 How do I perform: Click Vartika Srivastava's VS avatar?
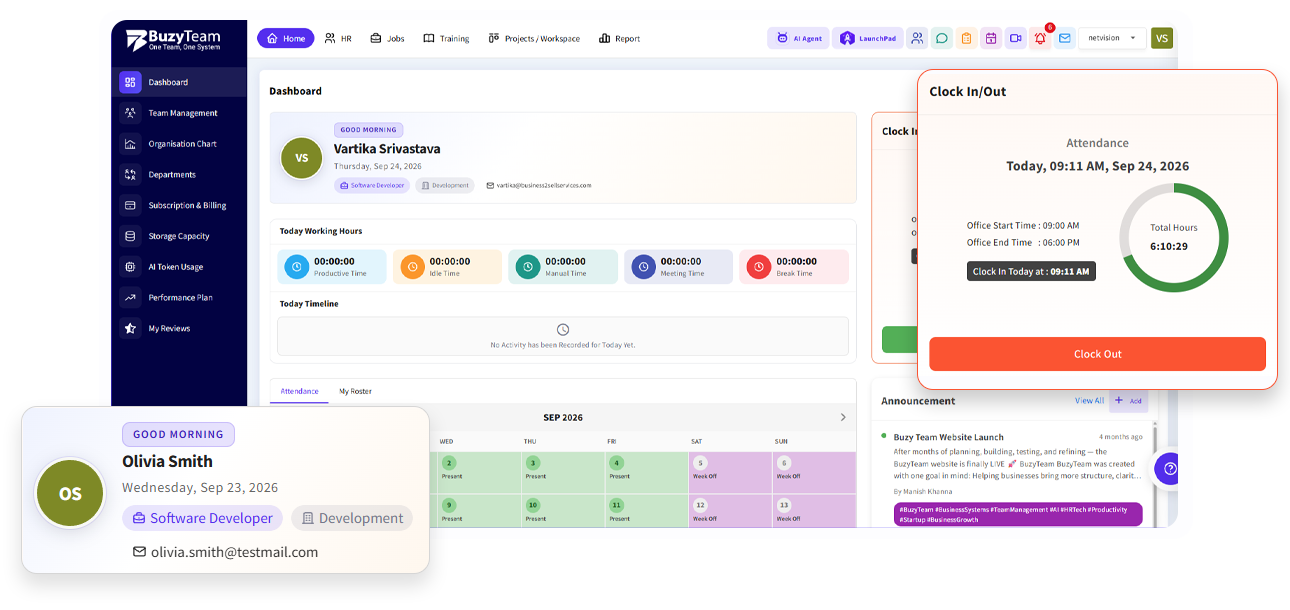pos(302,158)
